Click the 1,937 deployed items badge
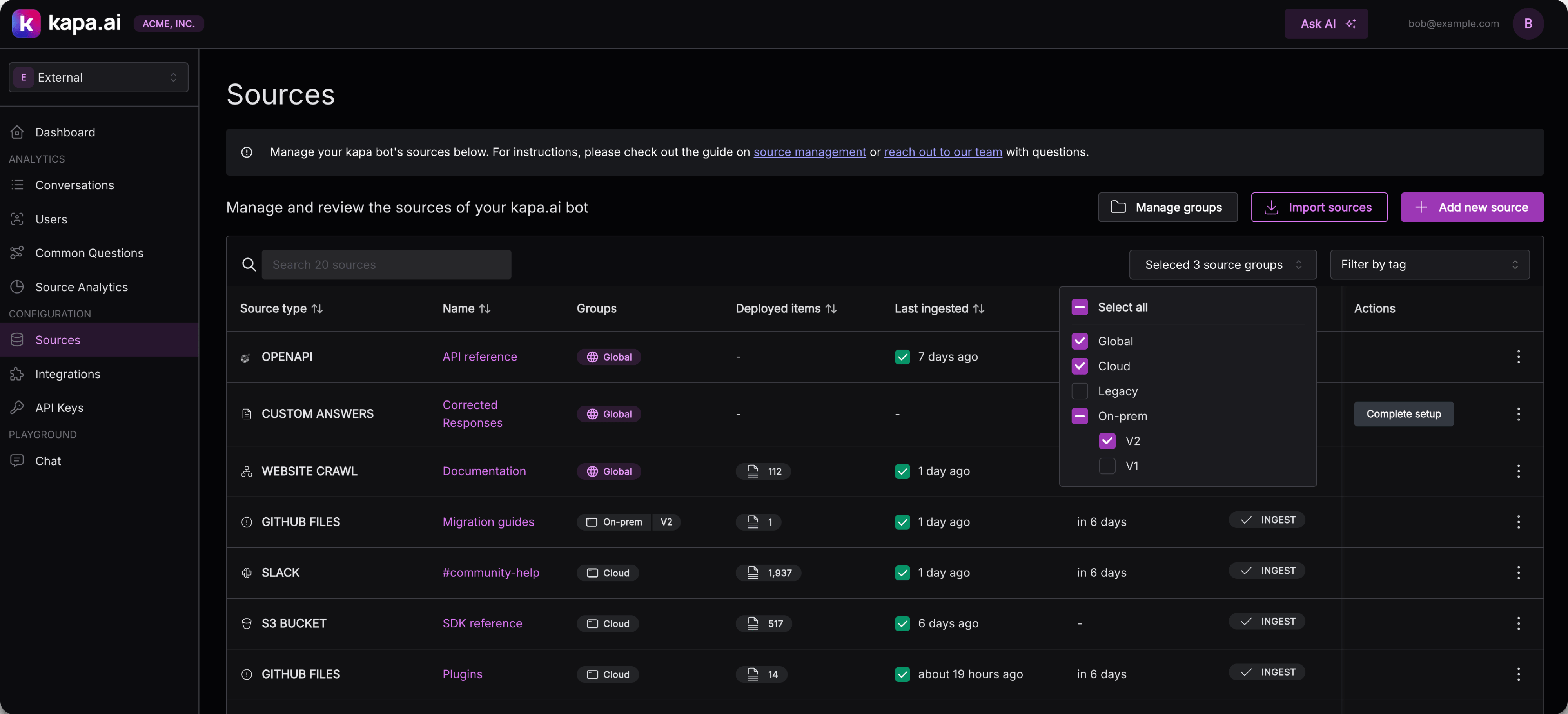Viewport: 1568px width, 714px height. click(x=768, y=573)
